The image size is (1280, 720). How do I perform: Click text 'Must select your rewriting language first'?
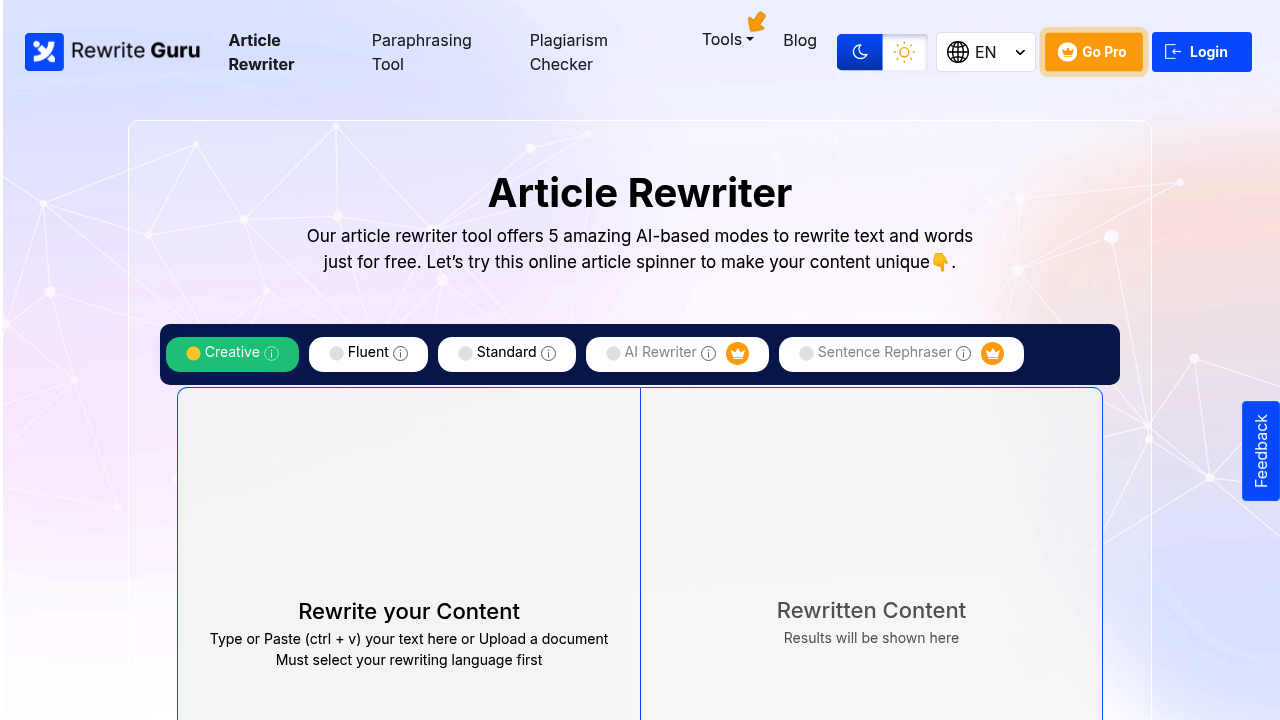point(409,660)
